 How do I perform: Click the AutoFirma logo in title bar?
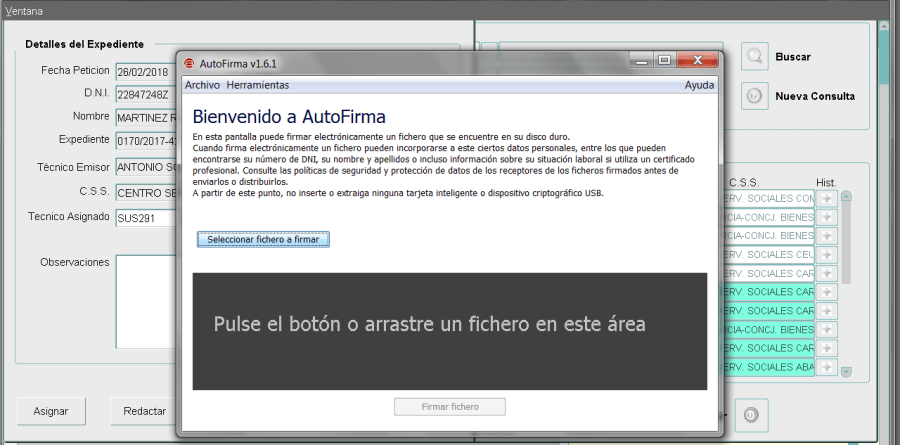(x=189, y=62)
